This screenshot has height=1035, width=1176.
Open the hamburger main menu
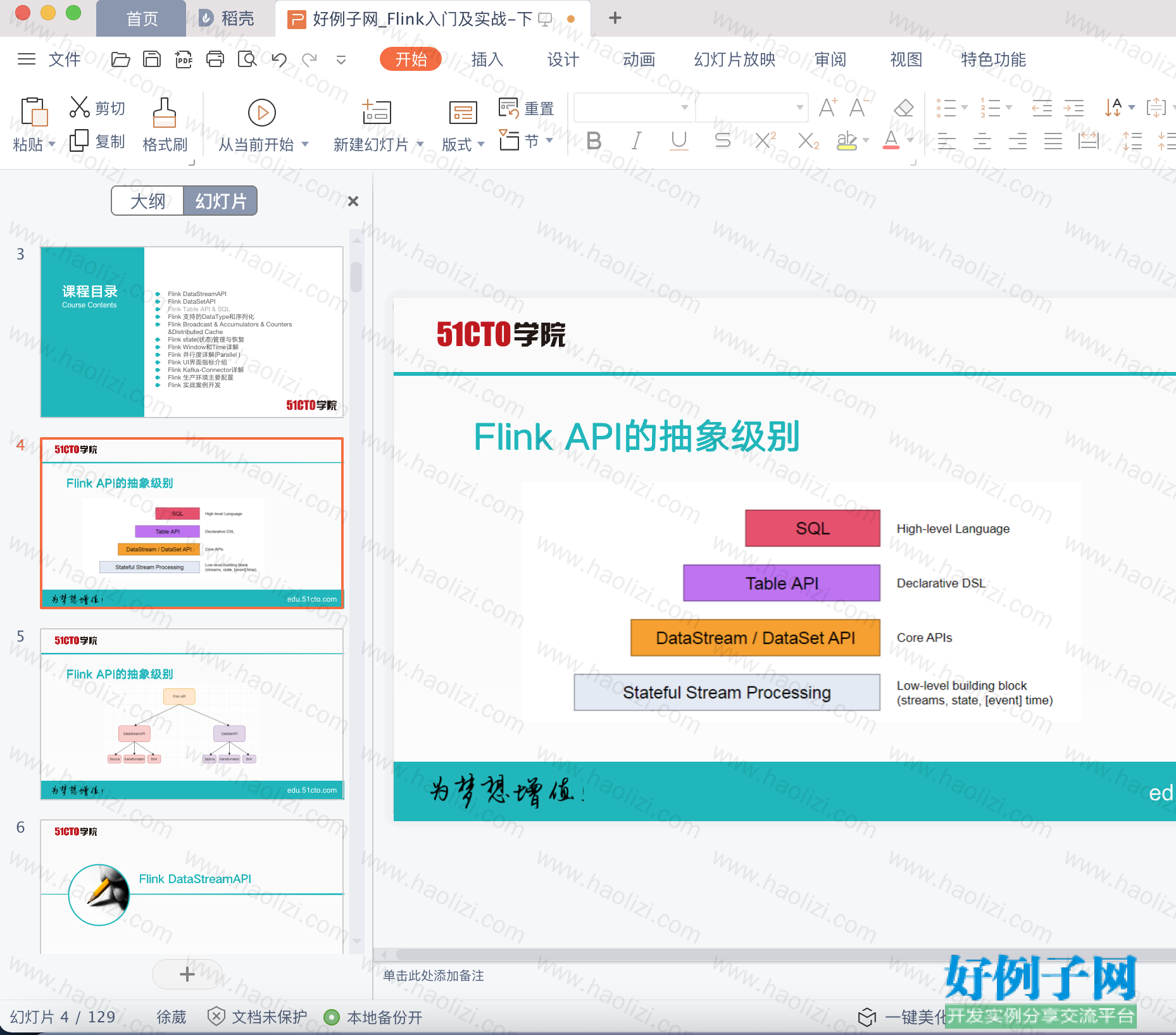26,59
